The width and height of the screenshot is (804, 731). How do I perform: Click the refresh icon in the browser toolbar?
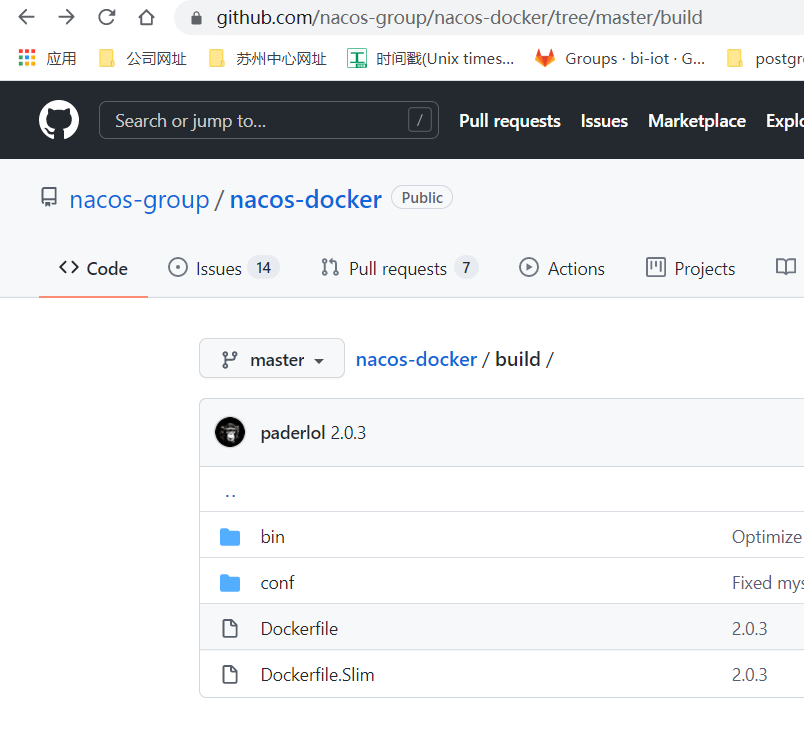click(x=107, y=17)
